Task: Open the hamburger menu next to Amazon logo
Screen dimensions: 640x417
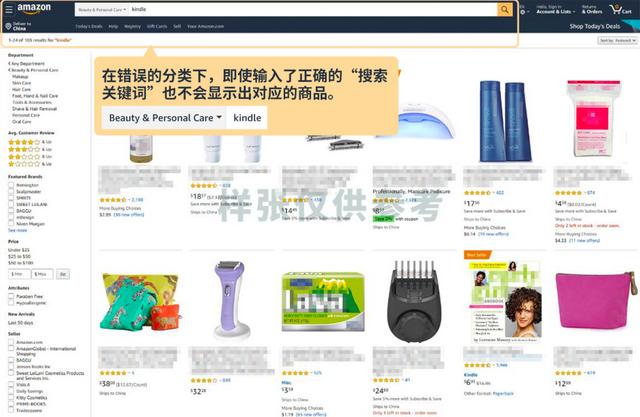Action: [x=9, y=9]
